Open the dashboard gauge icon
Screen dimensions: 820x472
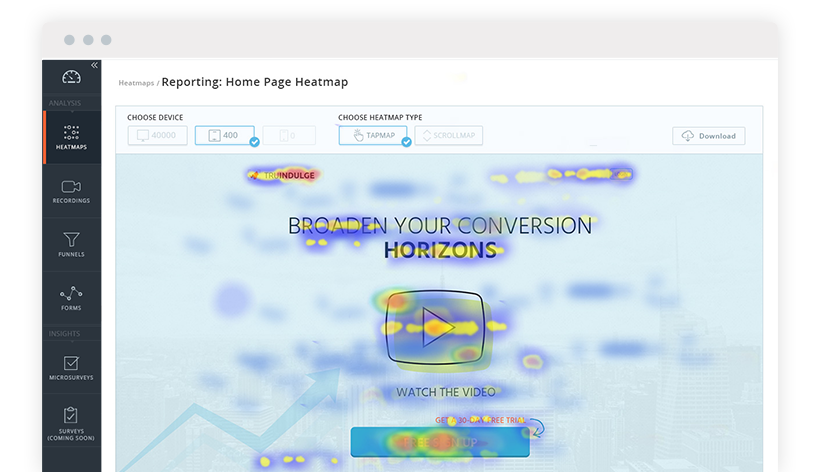pyautogui.click(x=72, y=77)
